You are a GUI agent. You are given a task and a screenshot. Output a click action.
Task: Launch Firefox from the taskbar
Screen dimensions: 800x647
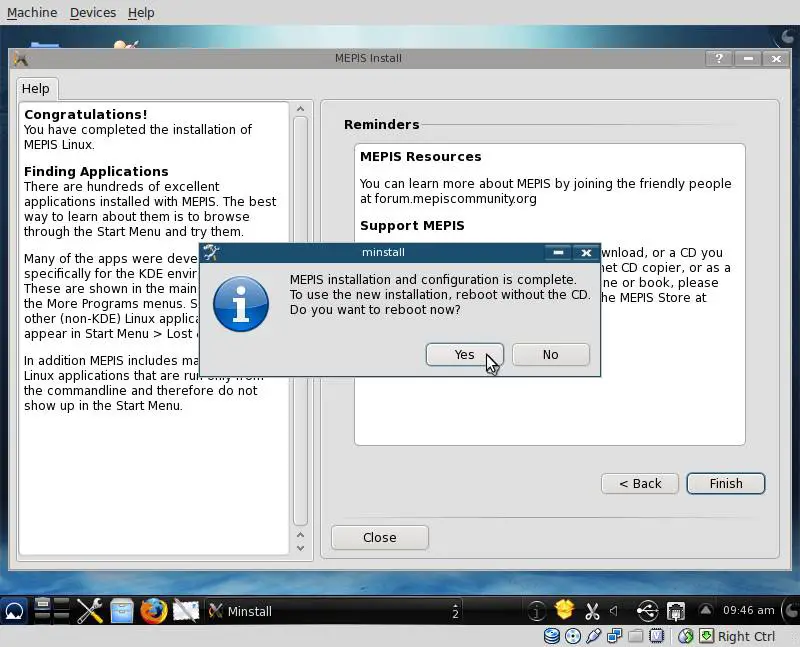[154, 610]
